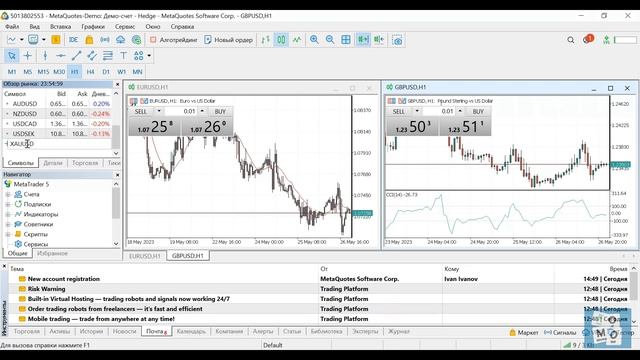Screen dimensions: 640x360
Task: Click SELL on the GBPUSD chart
Action: click(x=399, y=111)
